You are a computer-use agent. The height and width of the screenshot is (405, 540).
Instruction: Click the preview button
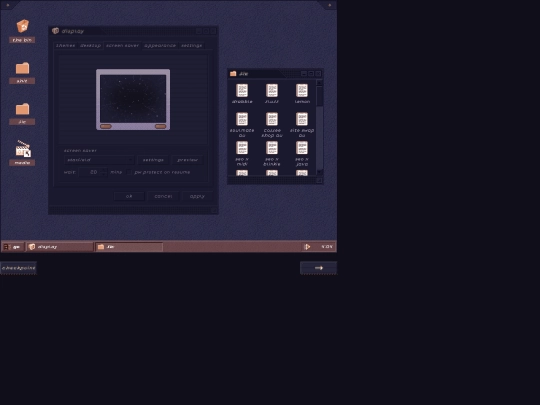(x=188, y=160)
